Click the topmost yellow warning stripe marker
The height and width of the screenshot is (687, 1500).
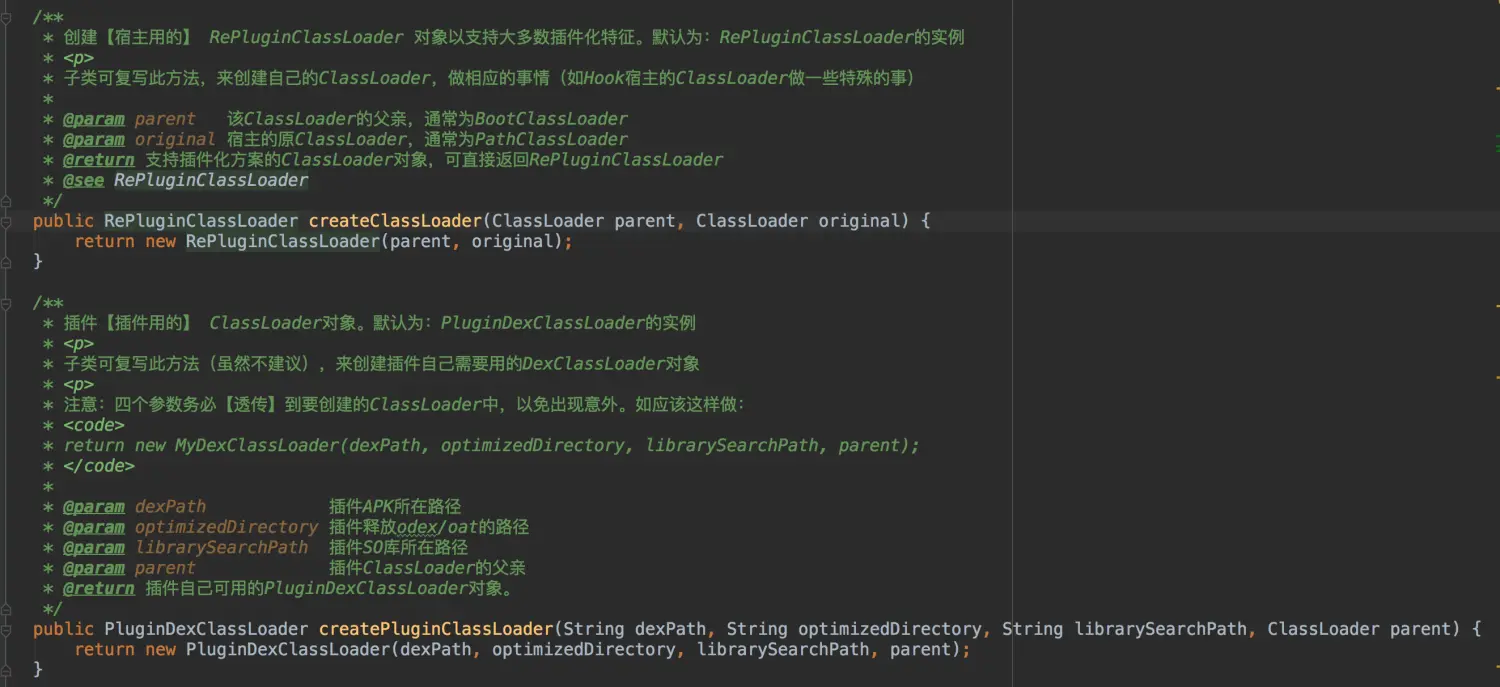coord(1496,90)
